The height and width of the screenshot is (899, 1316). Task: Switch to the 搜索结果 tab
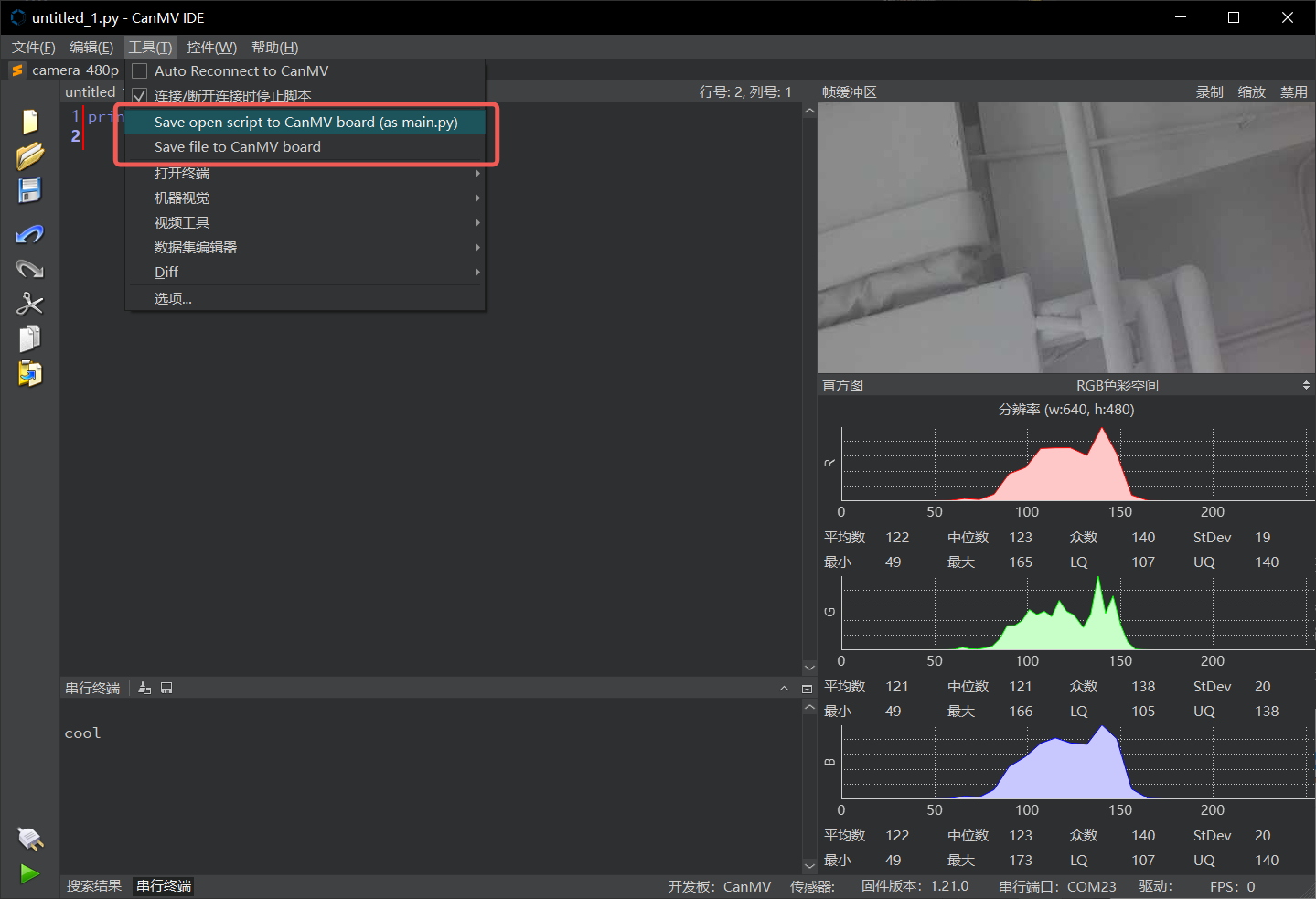94,886
